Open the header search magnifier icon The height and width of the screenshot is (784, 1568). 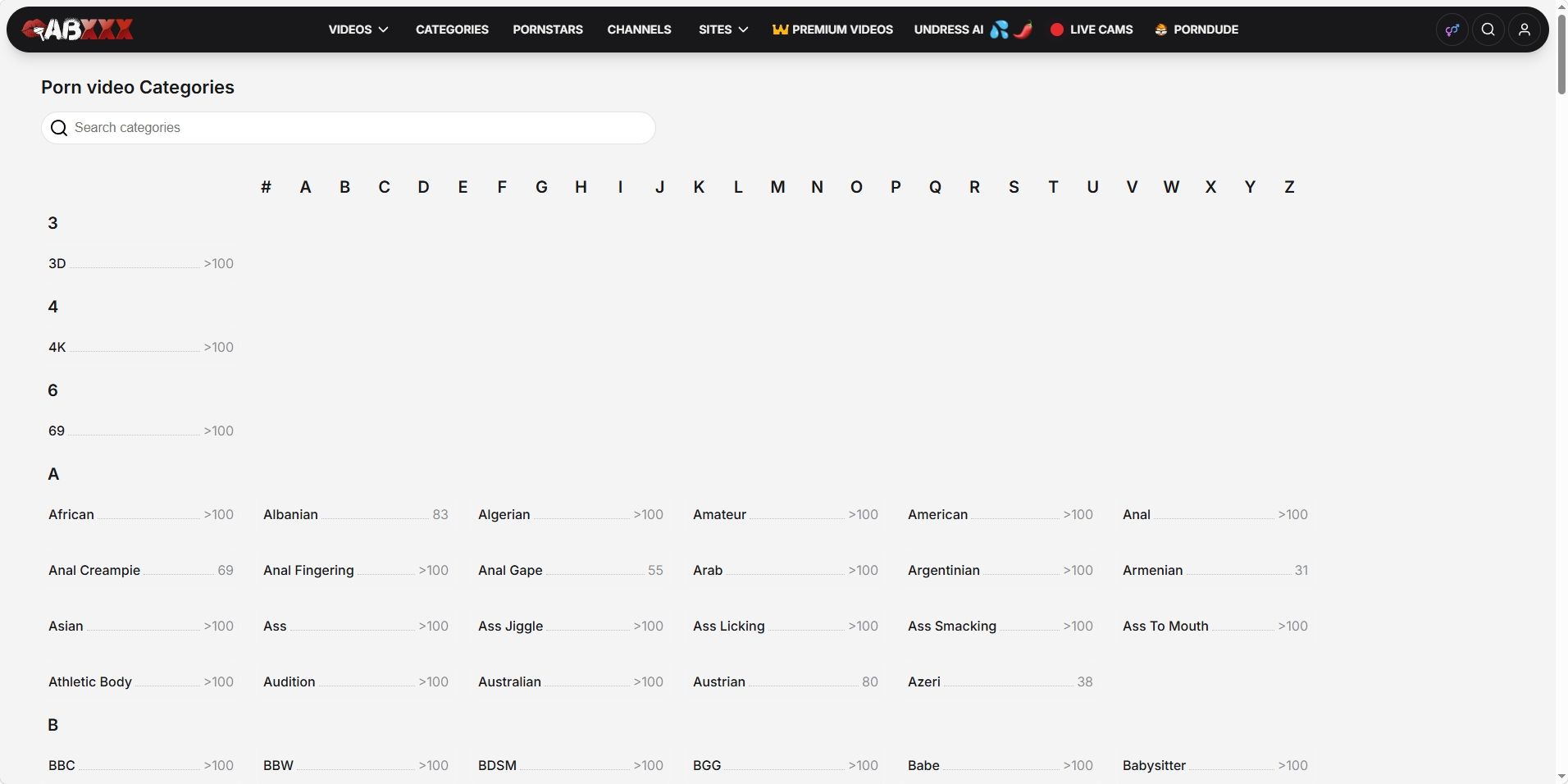[1488, 30]
